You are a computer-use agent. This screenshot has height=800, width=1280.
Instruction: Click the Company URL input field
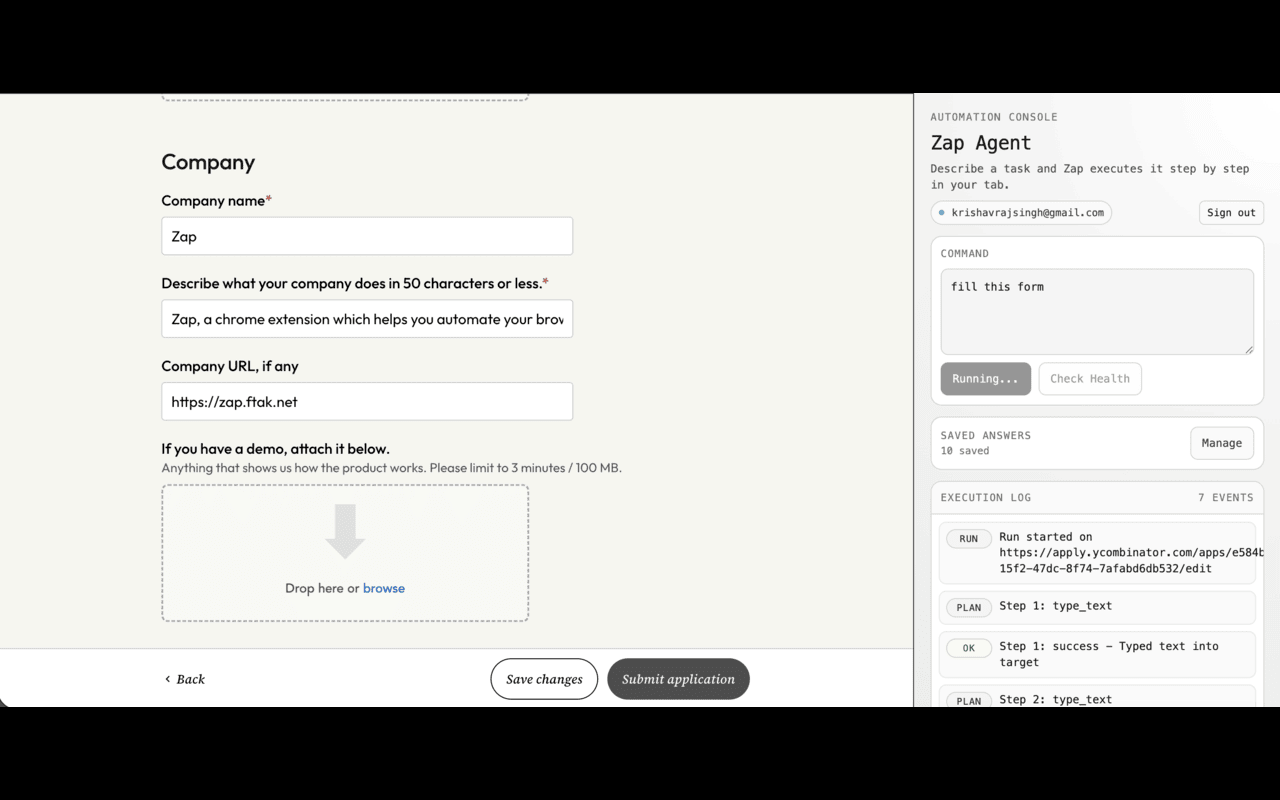coord(367,402)
